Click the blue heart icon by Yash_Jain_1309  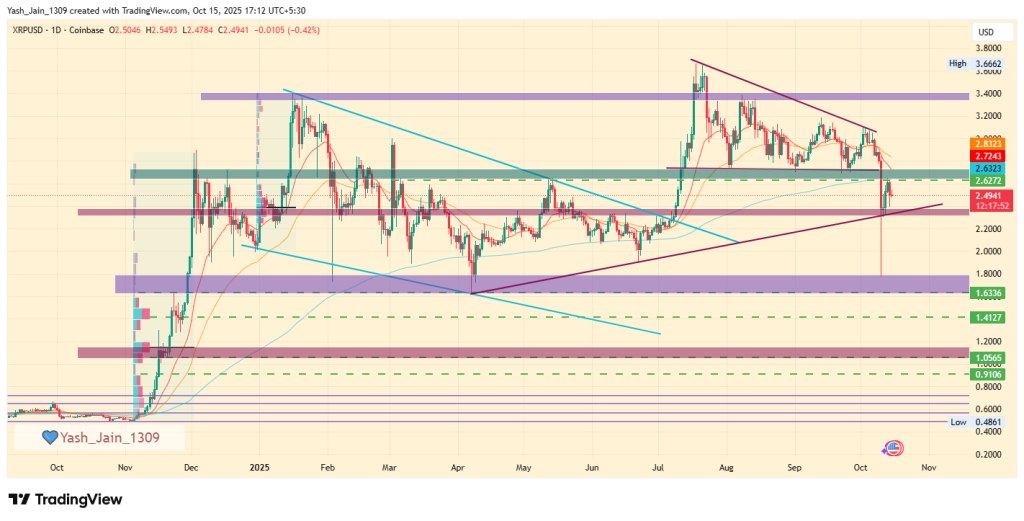pos(49,437)
